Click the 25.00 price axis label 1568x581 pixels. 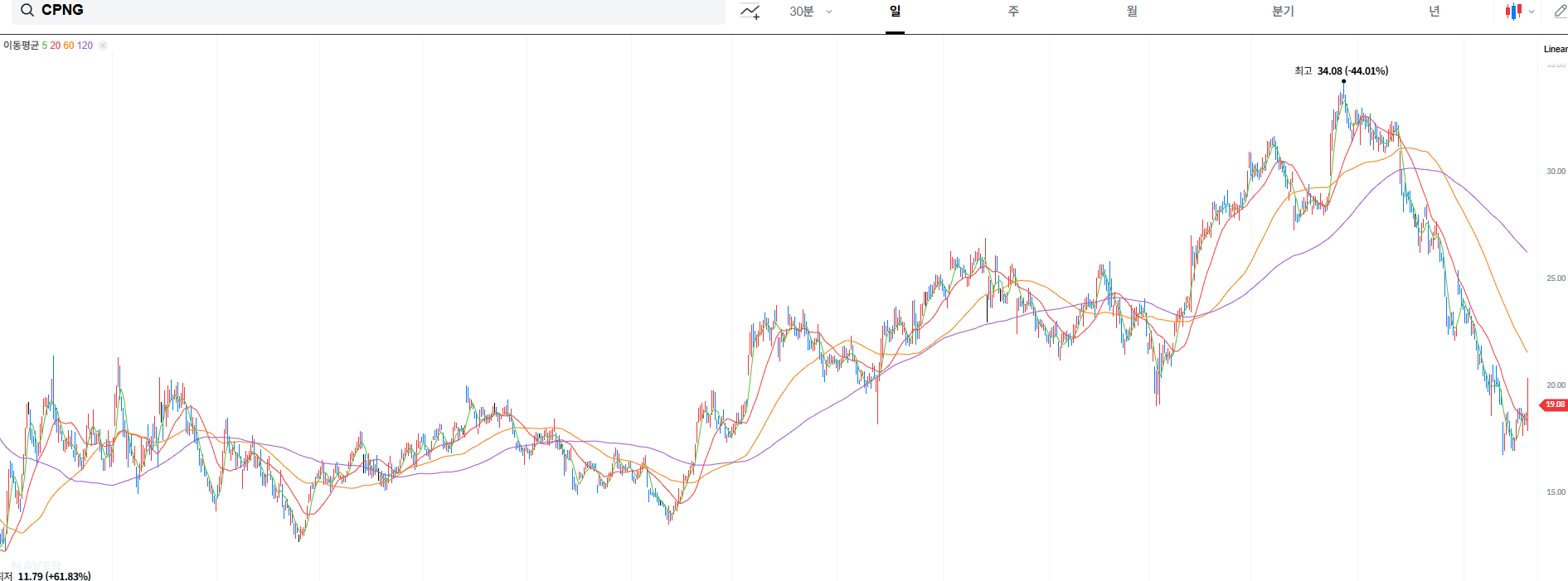click(x=1556, y=278)
